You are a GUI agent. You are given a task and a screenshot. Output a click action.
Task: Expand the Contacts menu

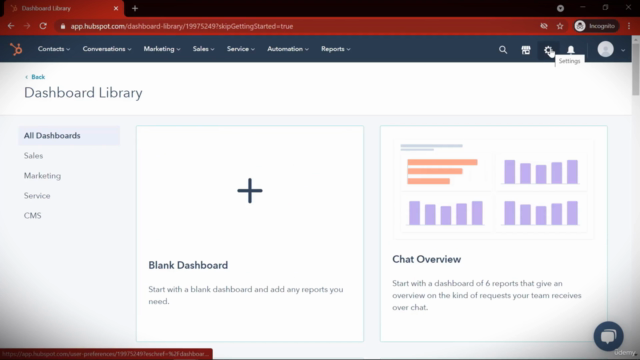coord(54,49)
